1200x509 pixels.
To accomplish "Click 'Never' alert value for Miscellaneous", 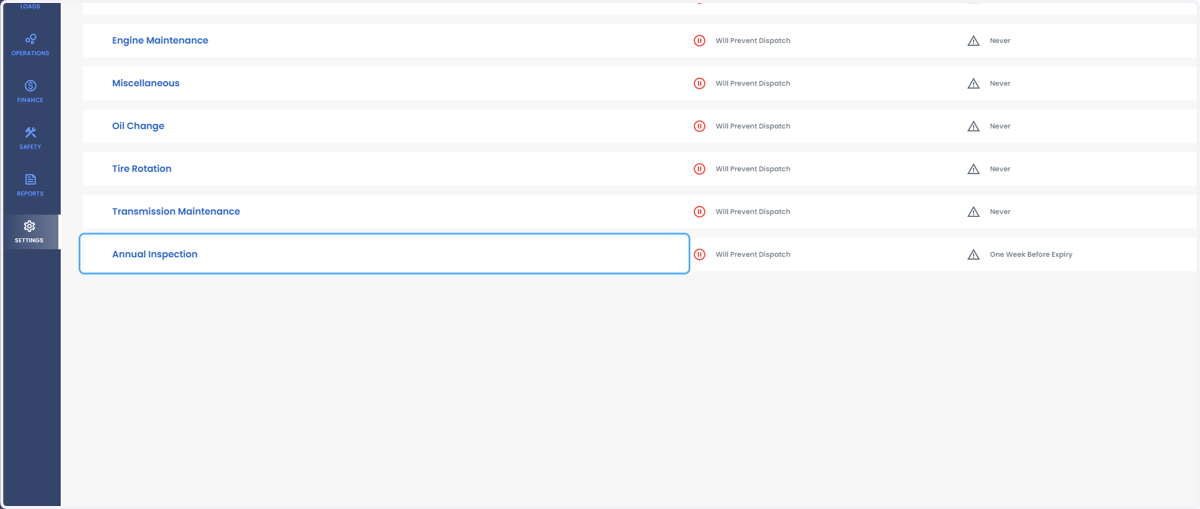I will click(1000, 84).
